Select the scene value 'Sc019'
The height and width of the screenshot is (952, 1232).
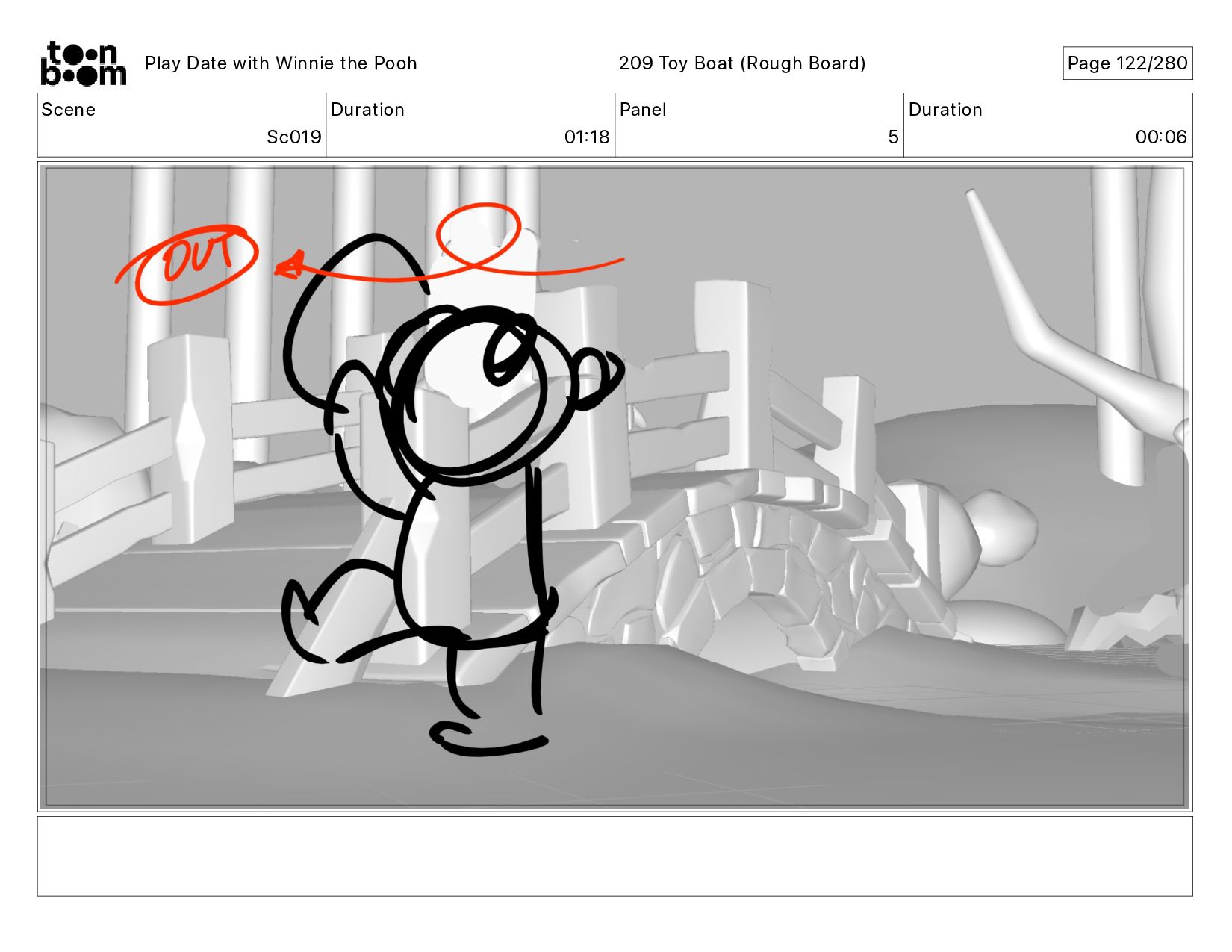294,137
